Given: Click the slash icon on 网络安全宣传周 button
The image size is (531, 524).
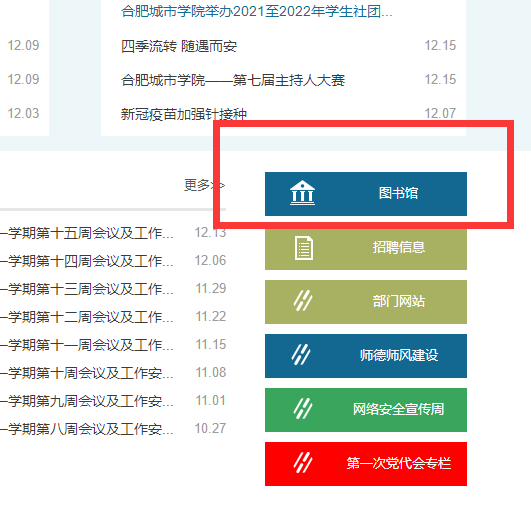Looking at the screenshot, I should (303, 408).
